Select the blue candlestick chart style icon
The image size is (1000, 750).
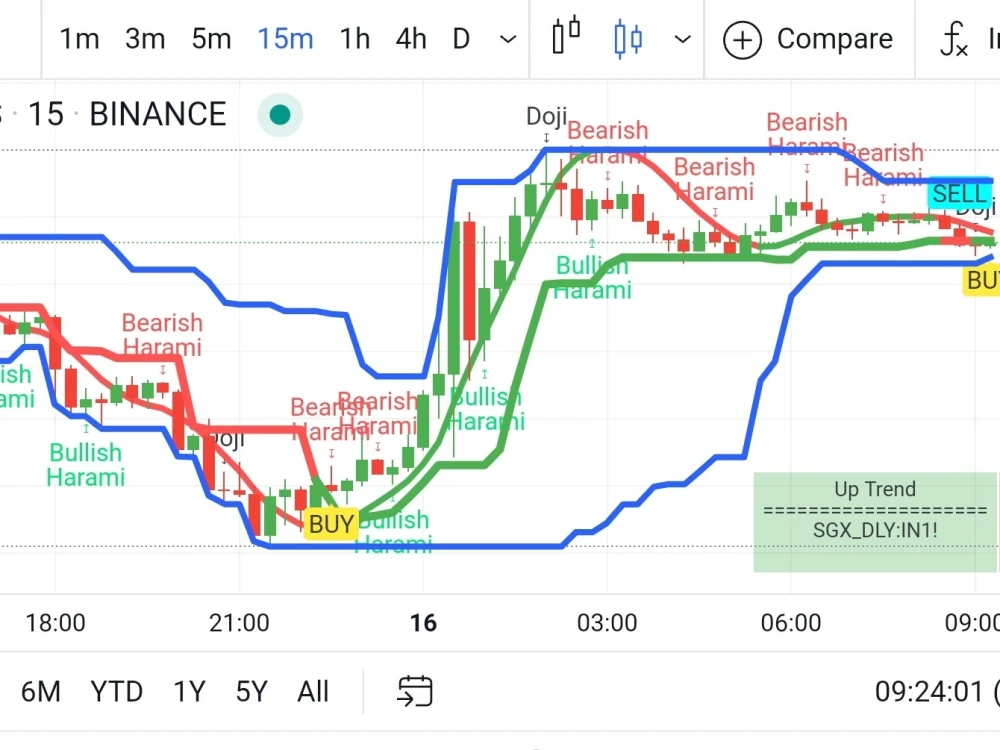(628, 38)
